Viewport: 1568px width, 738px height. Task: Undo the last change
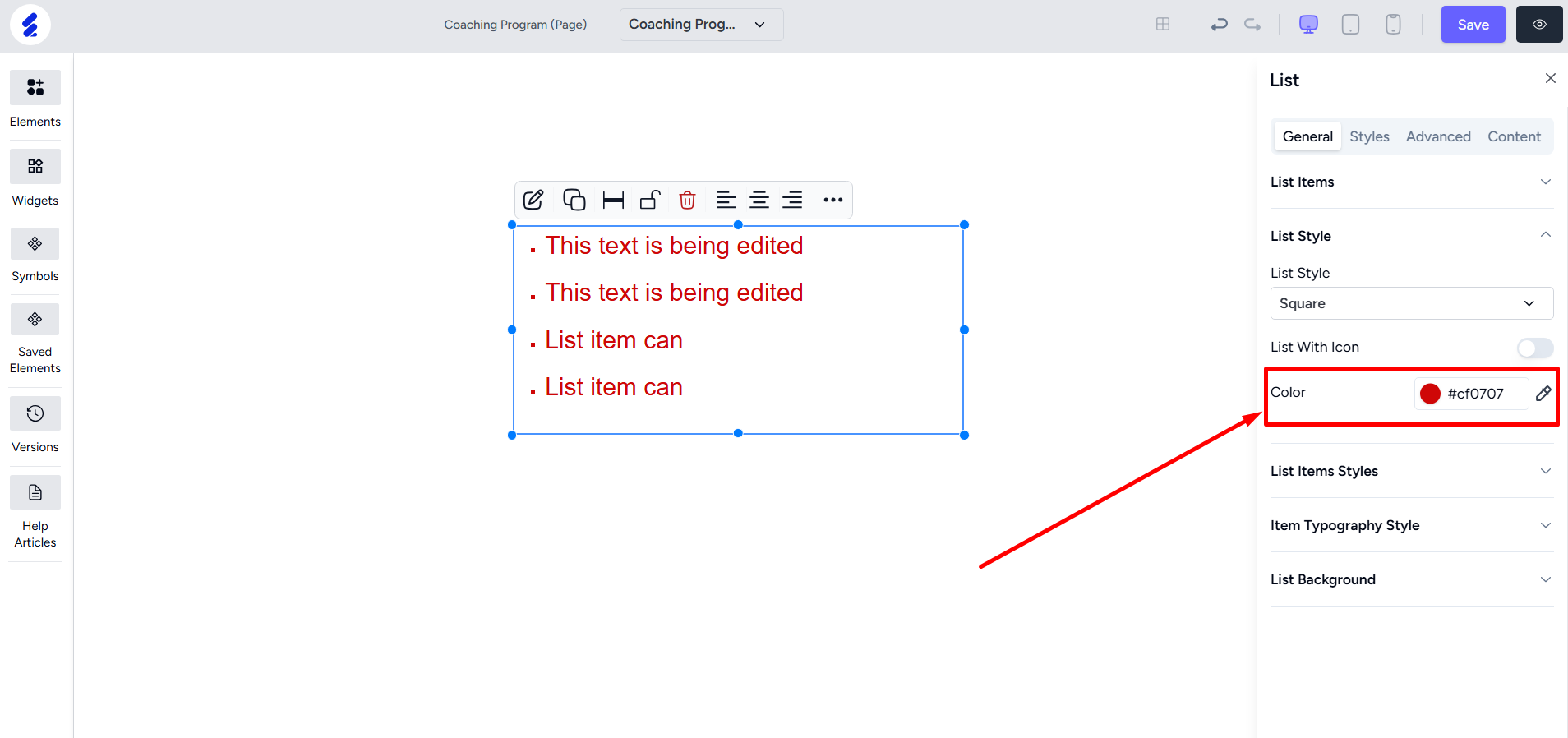pyautogui.click(x=1220, y=25)
